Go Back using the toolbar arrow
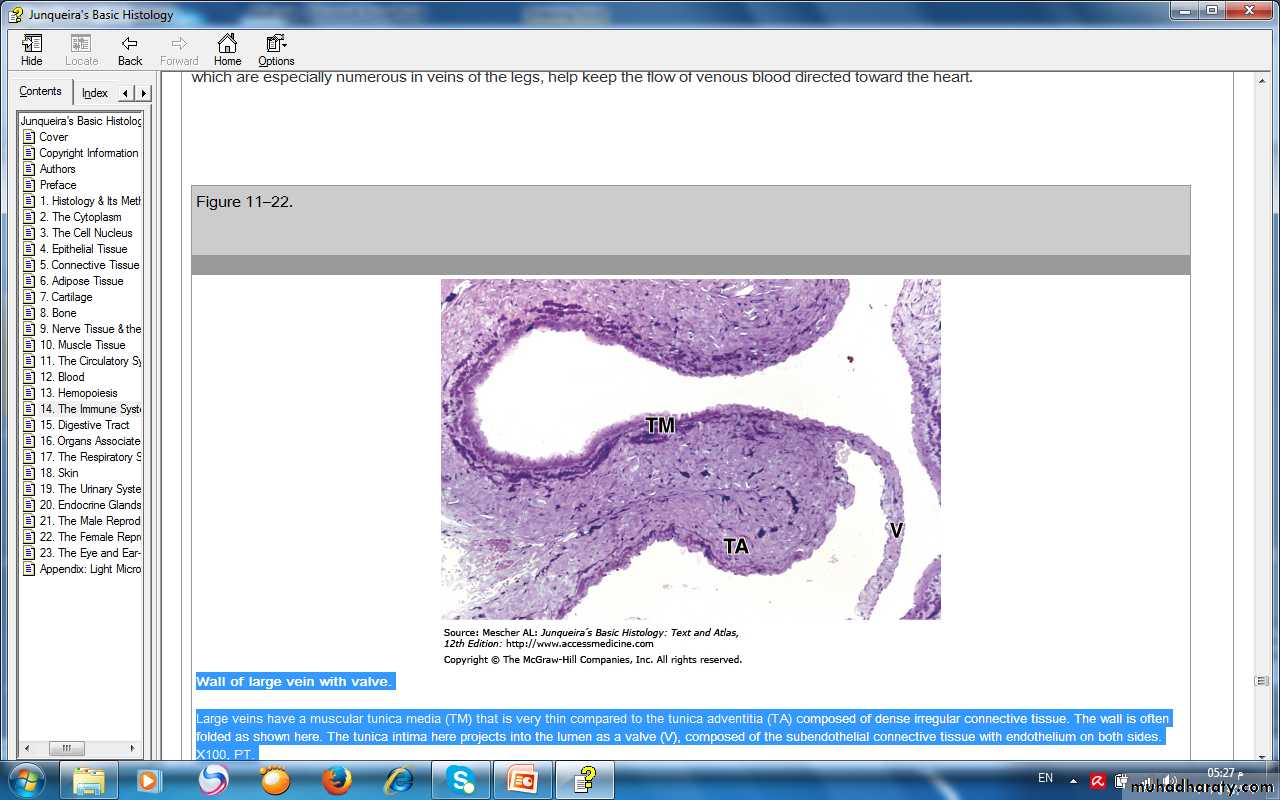Viewport: 1280px width, 800px height. pos(130,50)
